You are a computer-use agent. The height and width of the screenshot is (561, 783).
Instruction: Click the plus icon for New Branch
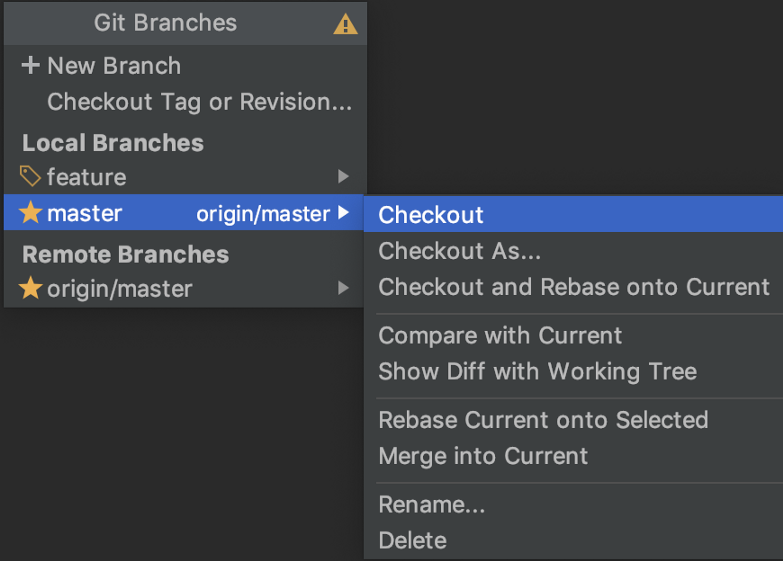[30, 66]
